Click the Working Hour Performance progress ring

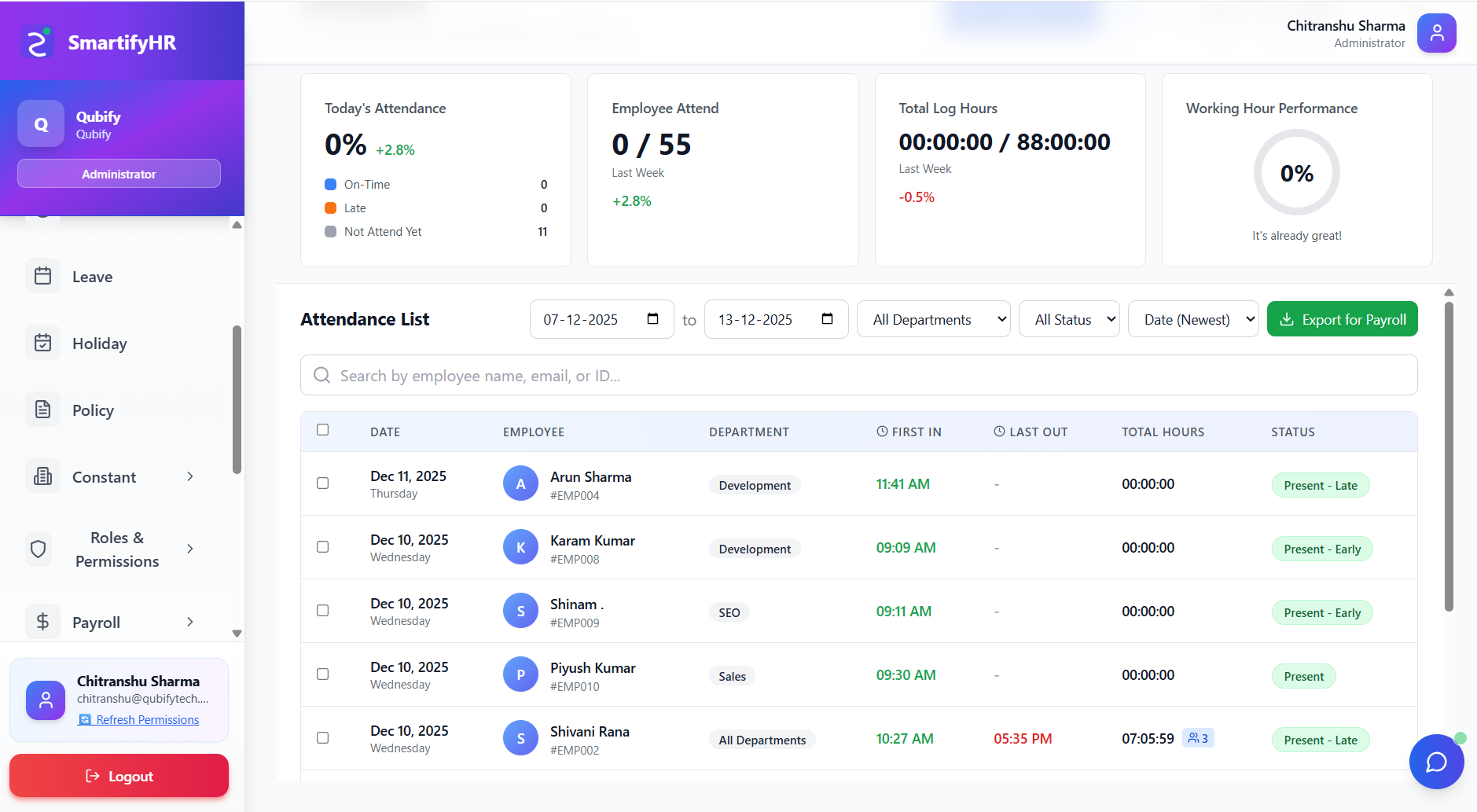[x=1295, y=173]
